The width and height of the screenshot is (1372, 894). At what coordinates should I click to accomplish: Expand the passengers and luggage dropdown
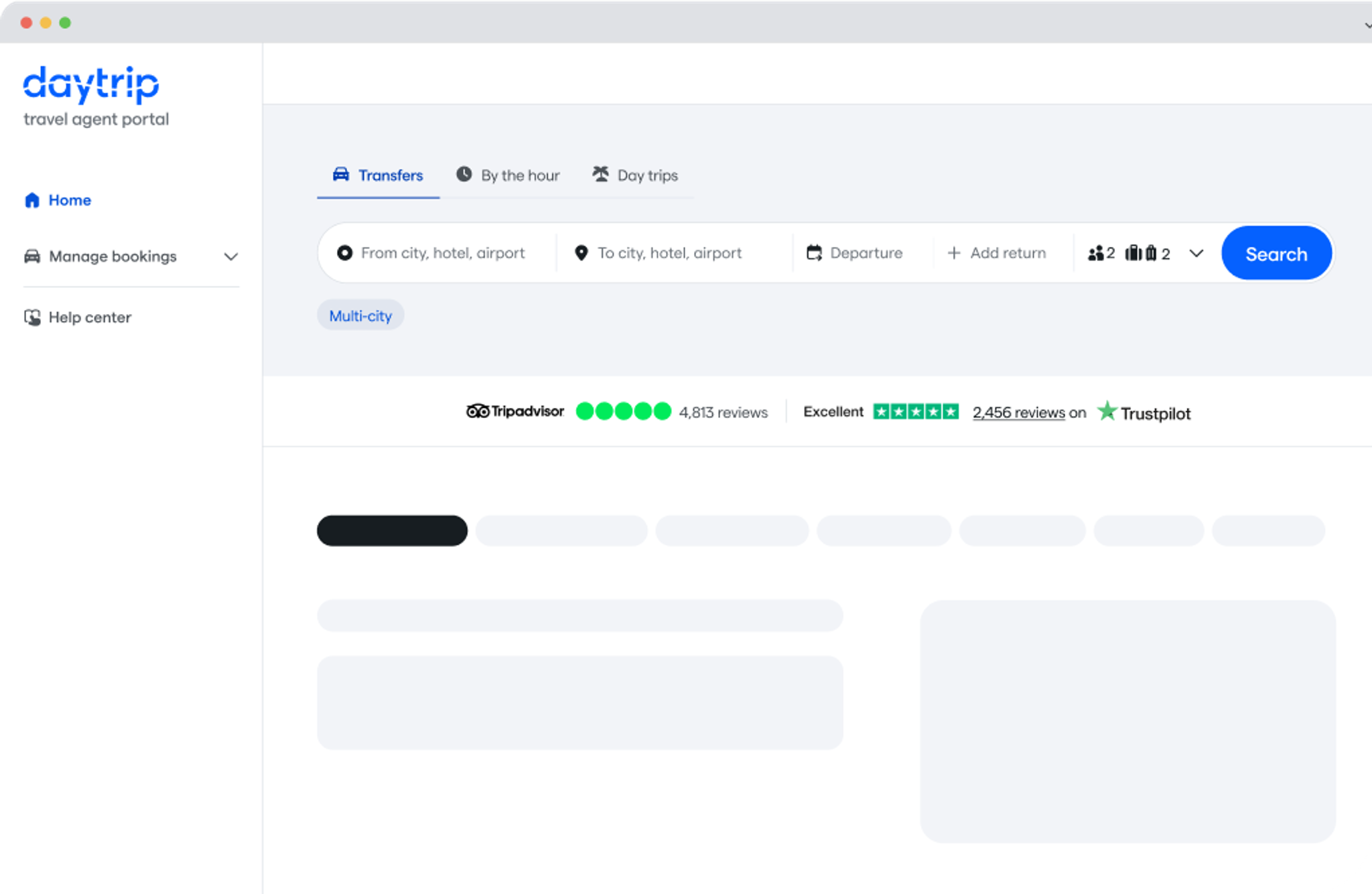(x=1196, y=253)
